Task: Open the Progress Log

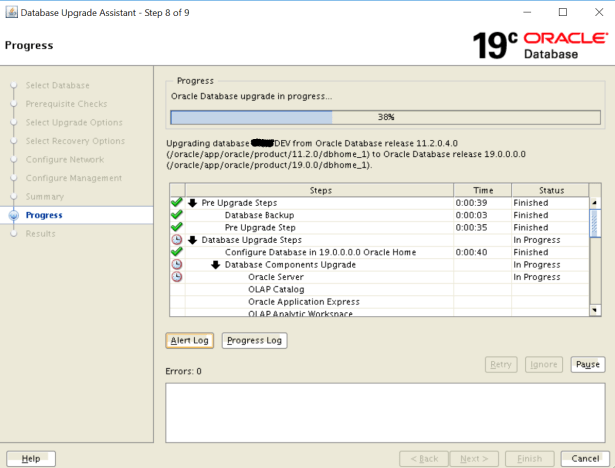Action: 254,341
